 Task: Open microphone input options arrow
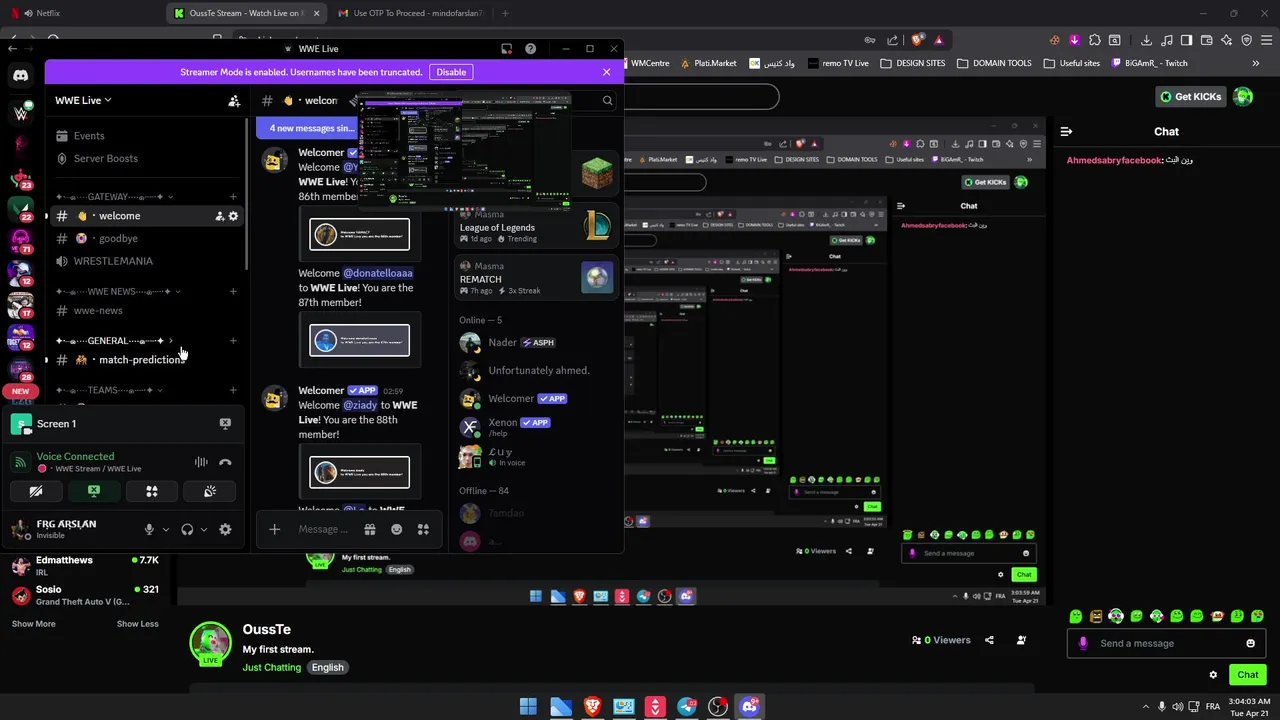point(165,529)
